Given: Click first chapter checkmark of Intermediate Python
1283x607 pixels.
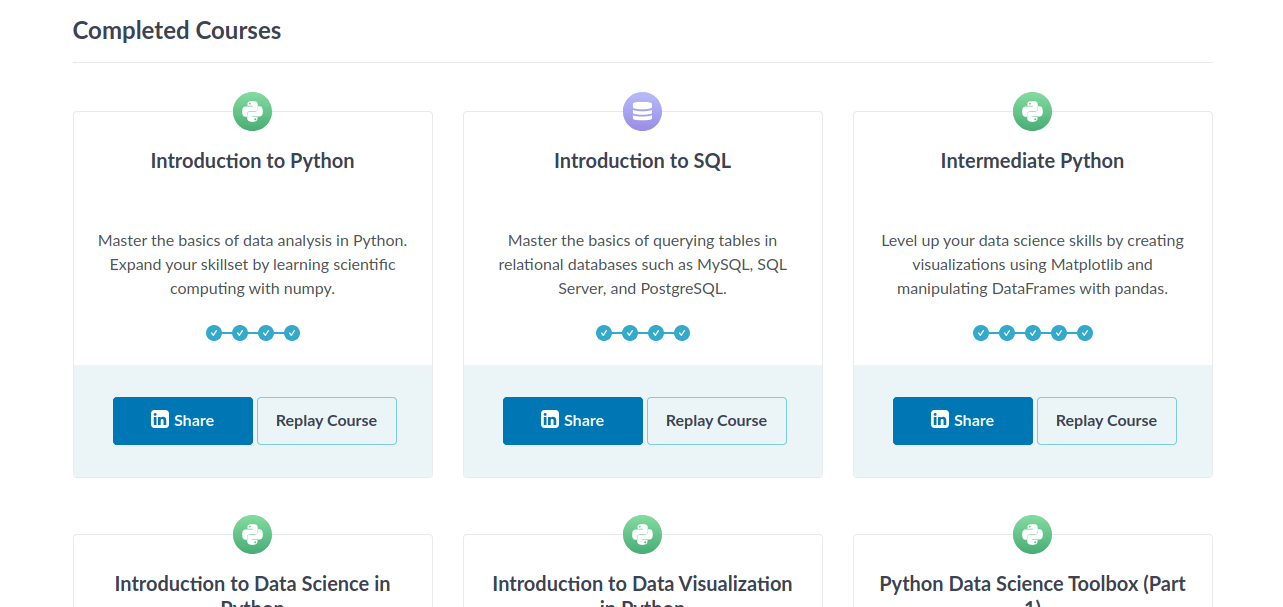Looking at the screenshot, I should [981, 333].
